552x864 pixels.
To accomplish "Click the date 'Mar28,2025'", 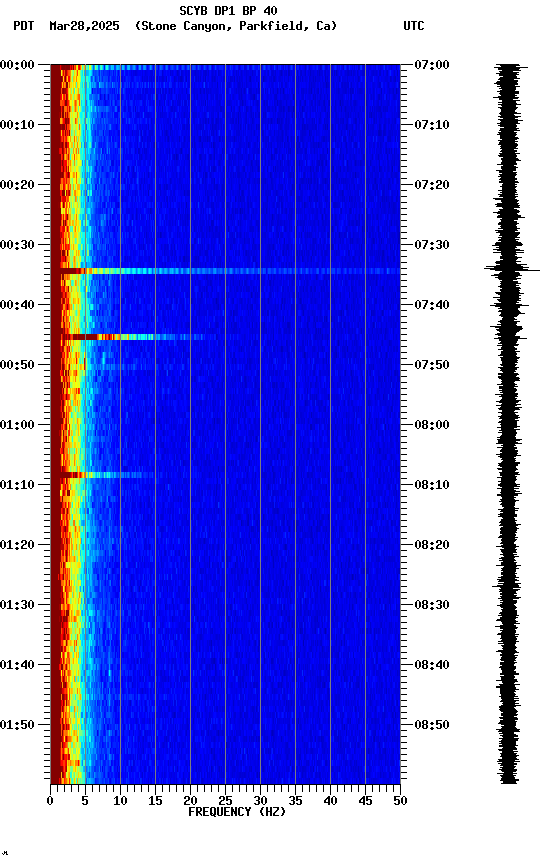I will pos(84,26).
